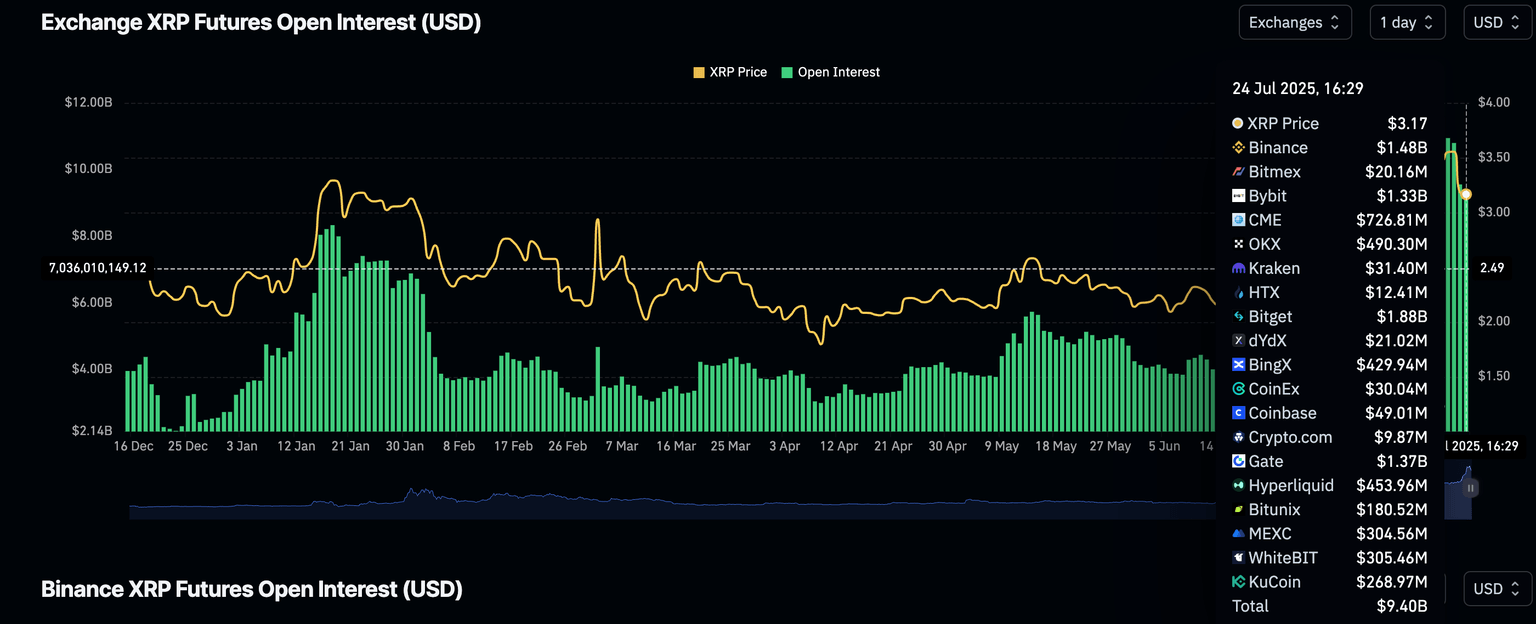This screenshot has width=1536, height=624.
Task: Click the CME exchange icon
Action: tap(1238, 220)
